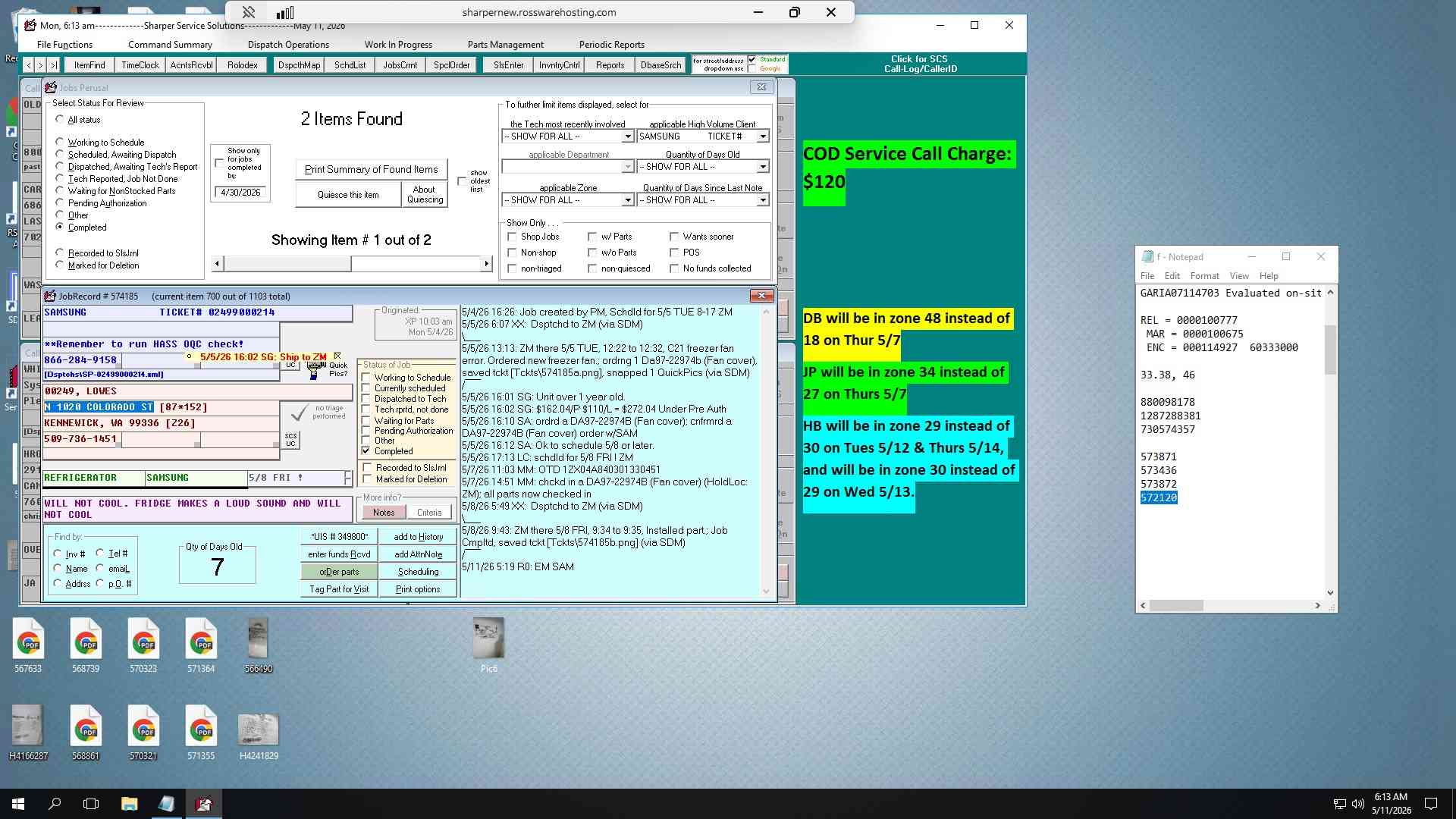The width and height of the screenshot is (1456, 819).
Task: Enable the Shop Jobs checkbox
Action: [513, 237]
